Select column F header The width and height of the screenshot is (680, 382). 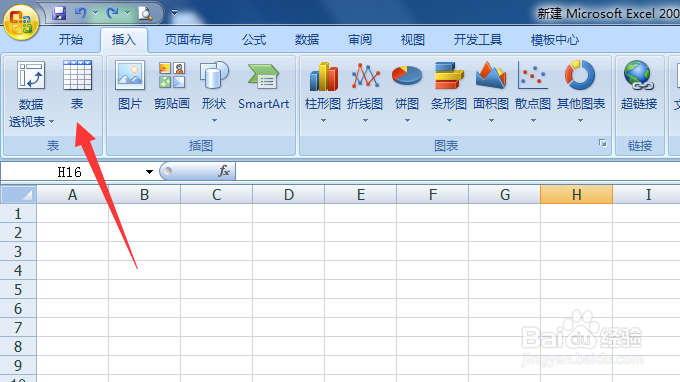pos(432,195)
